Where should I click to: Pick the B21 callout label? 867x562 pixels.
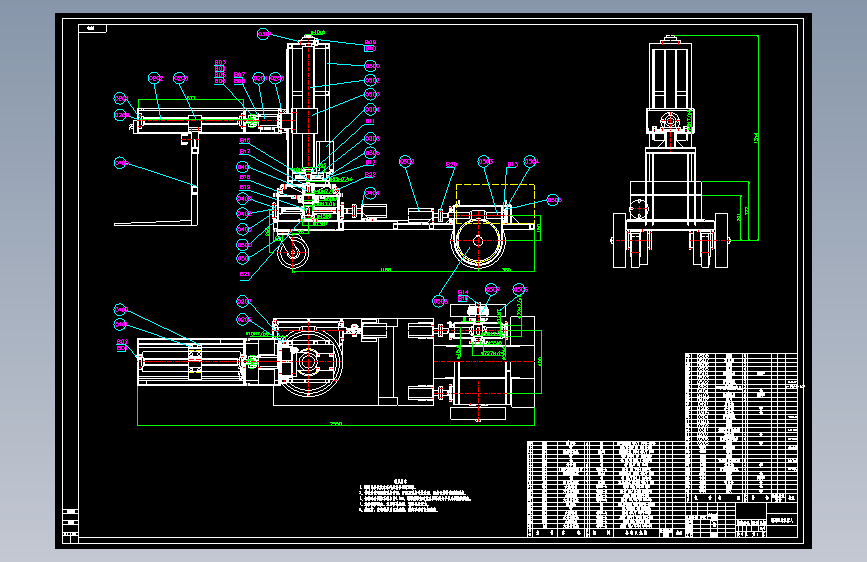point(244,274)
